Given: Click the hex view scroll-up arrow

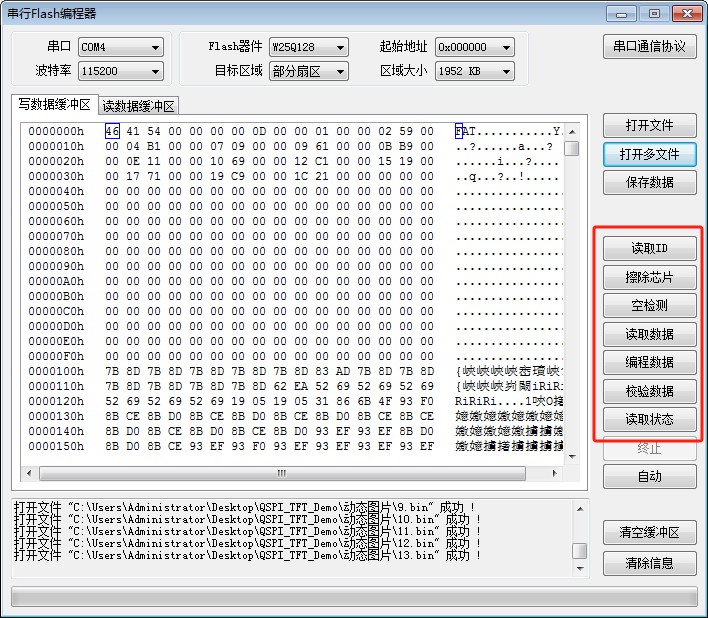Looking at the screenshot, I should pyautogui.click(x=572, y=132).
